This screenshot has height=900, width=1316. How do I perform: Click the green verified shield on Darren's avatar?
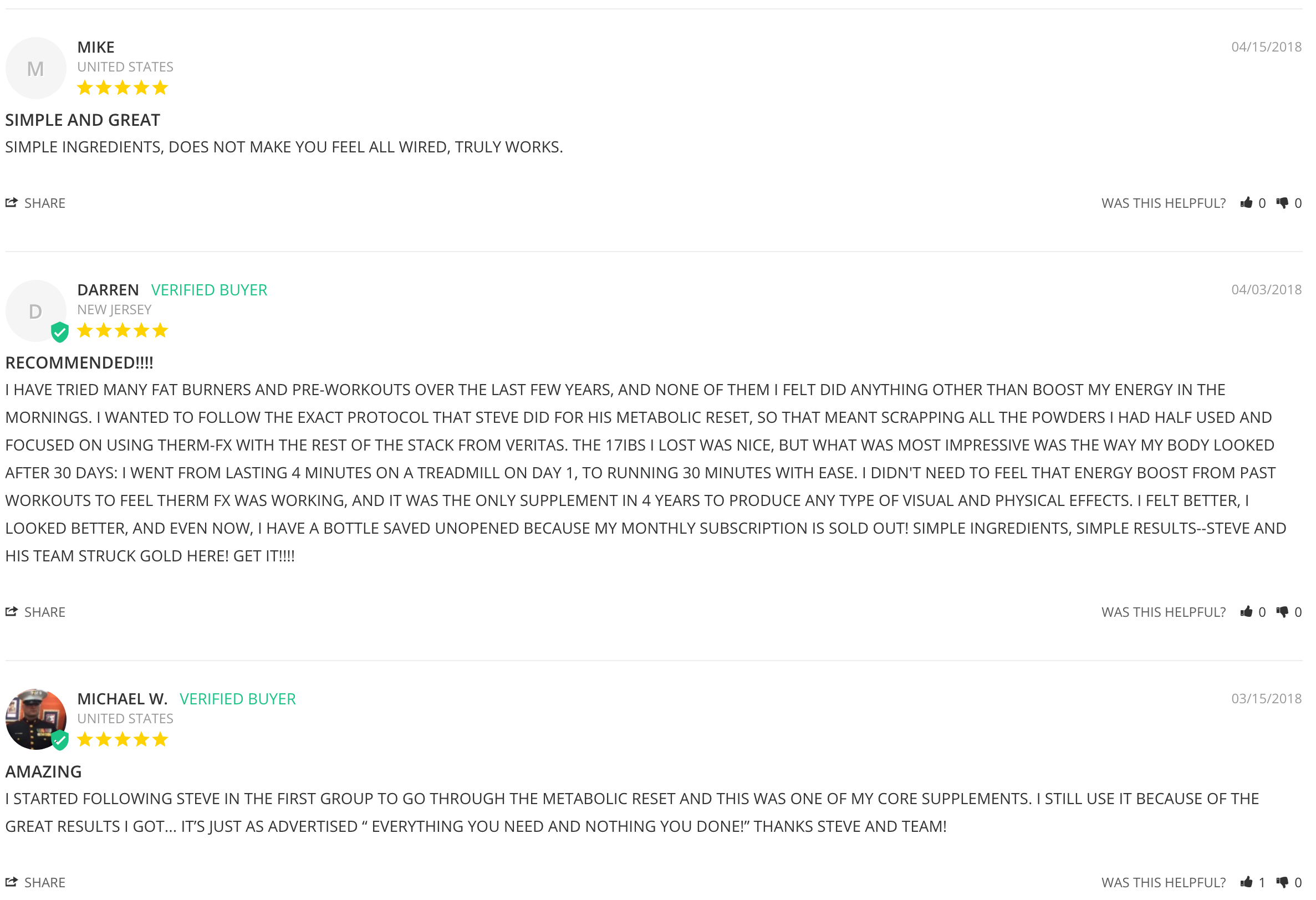[59, 333]
